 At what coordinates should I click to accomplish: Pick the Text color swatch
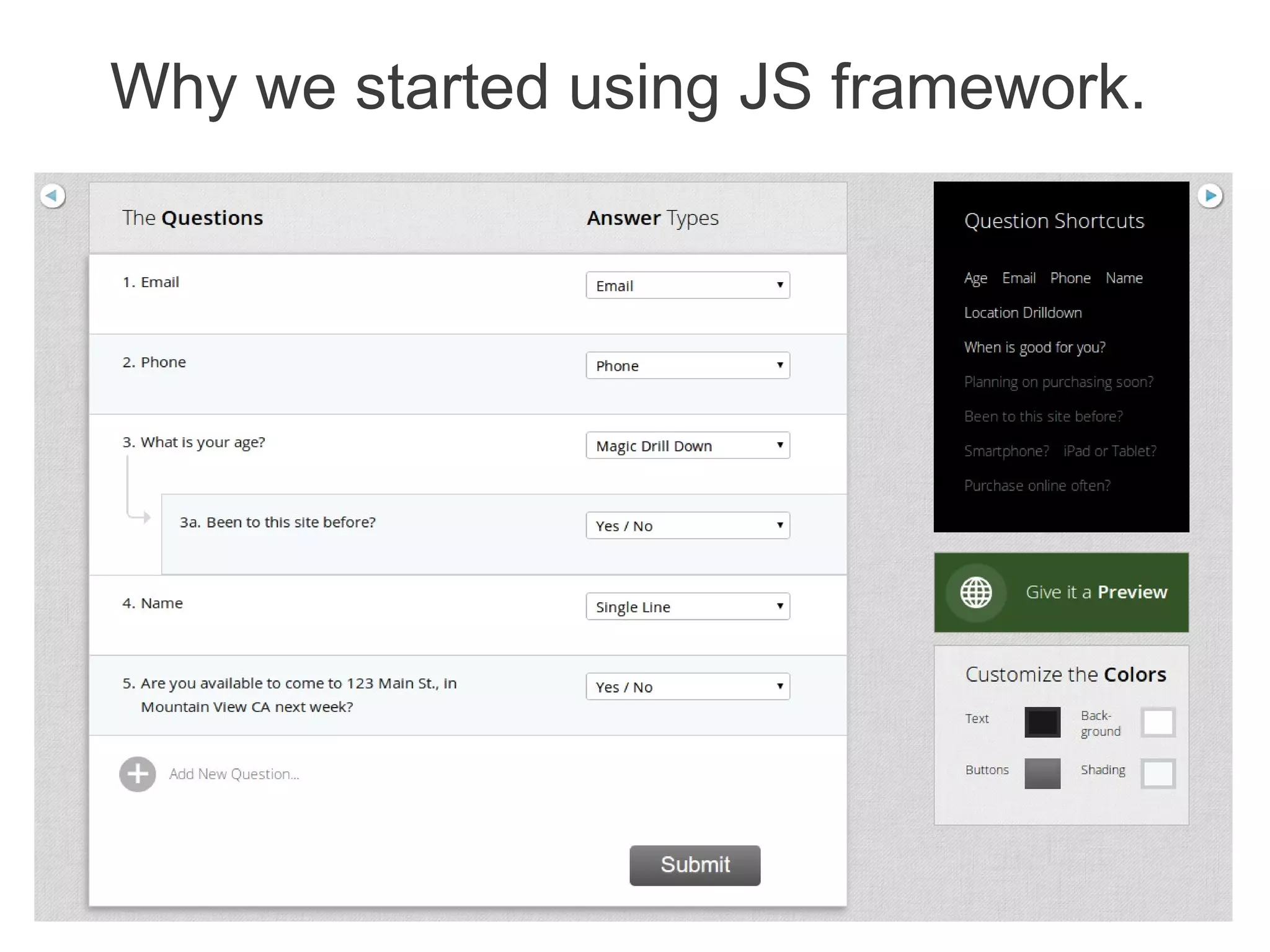click(1042, 722)
